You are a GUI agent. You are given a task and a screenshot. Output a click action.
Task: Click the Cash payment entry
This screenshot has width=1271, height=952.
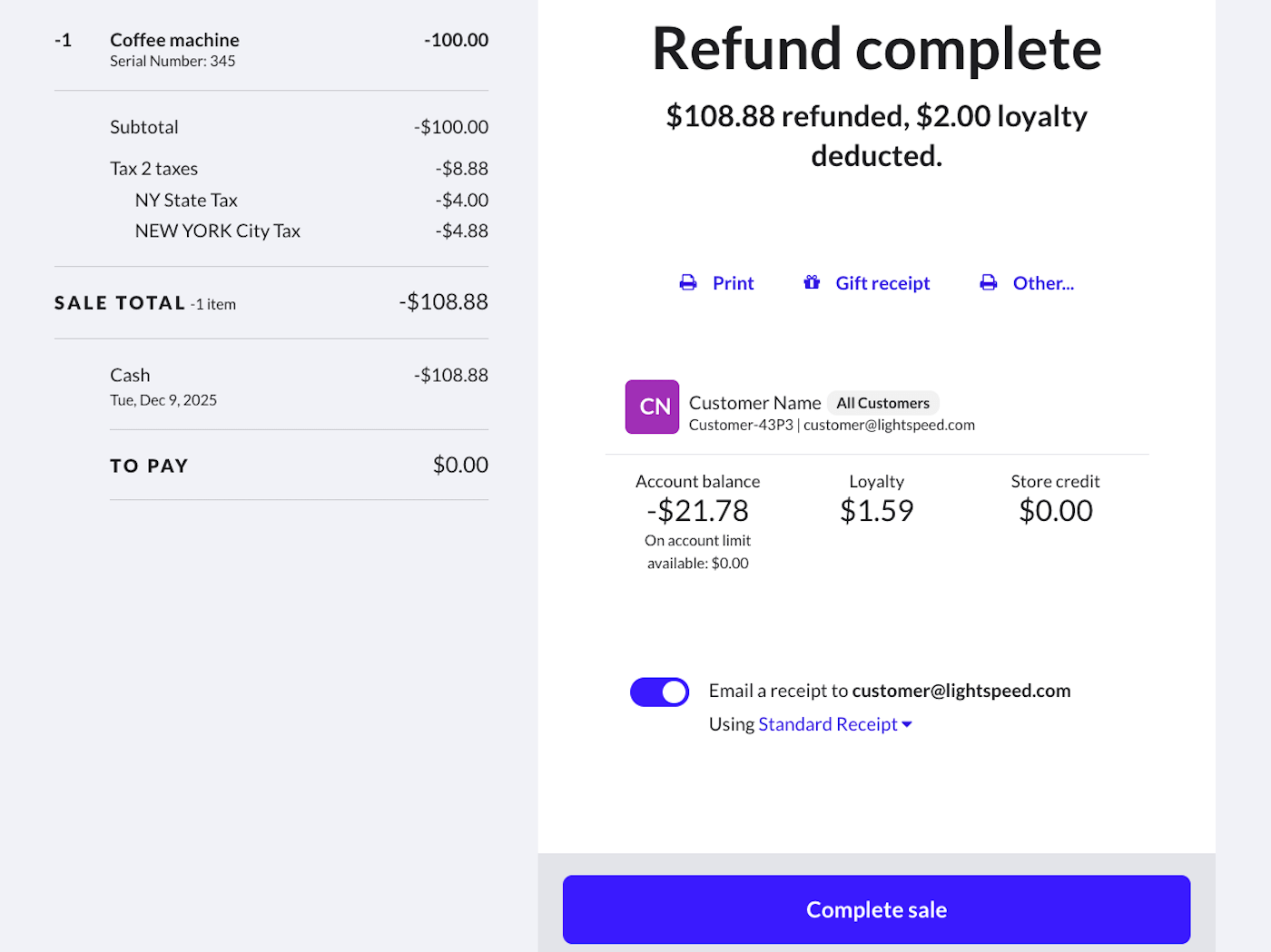(x=131, y=376)
